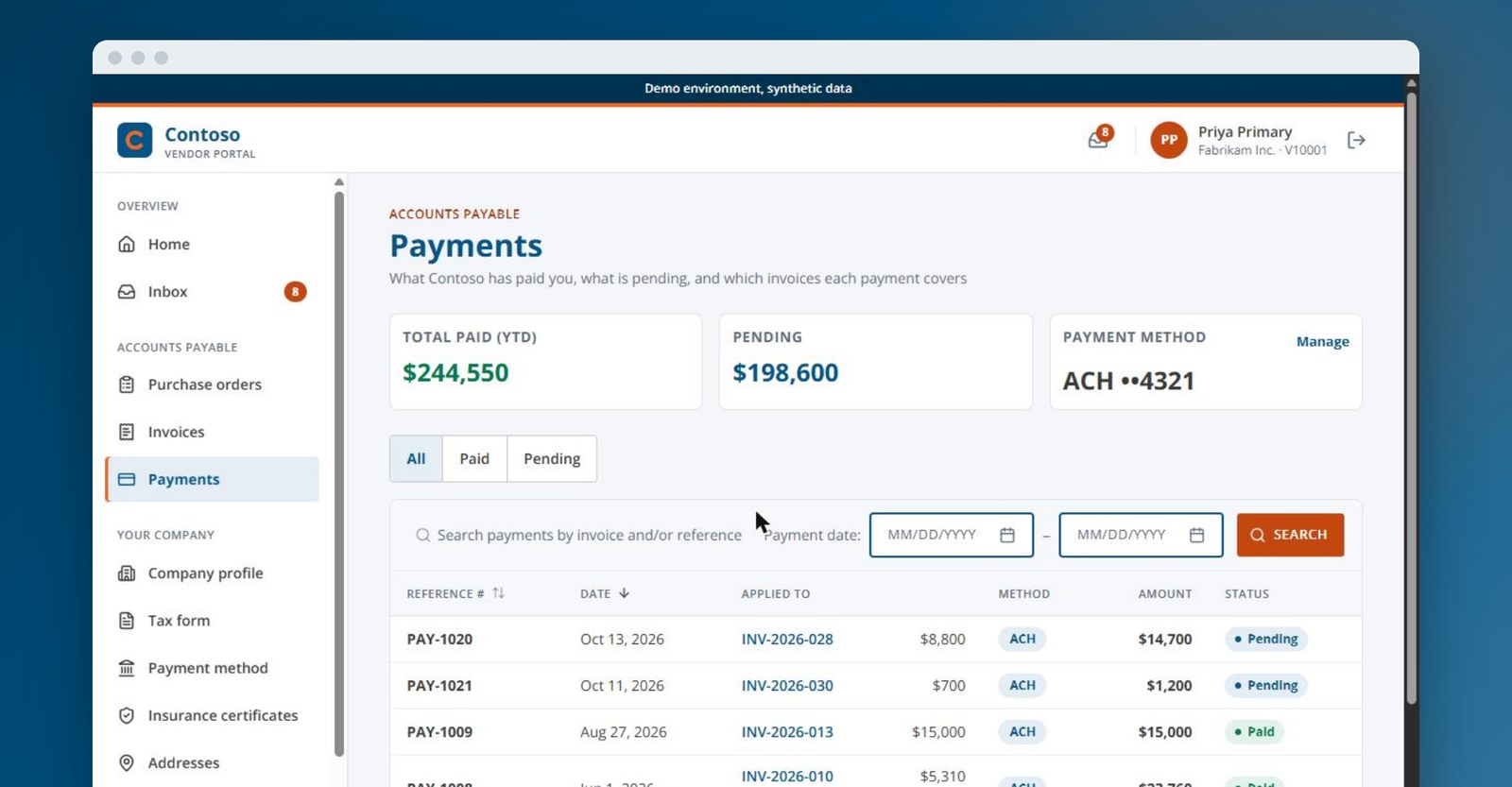Select Payments in sidebar
This screenshot has height=787, width=1512.
click(x=212, y=479)
